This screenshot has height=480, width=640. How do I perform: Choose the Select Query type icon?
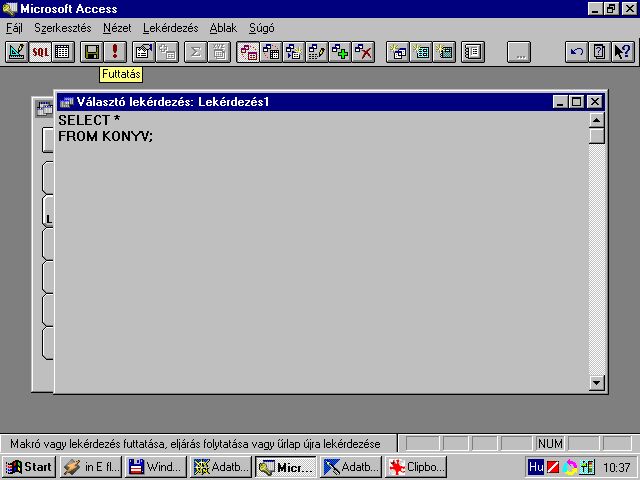248,52
